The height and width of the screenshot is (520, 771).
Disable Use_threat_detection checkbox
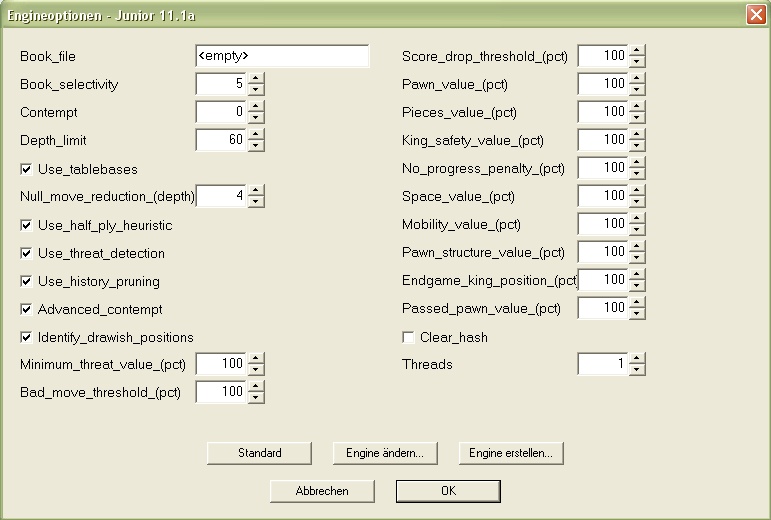point(26,254)
